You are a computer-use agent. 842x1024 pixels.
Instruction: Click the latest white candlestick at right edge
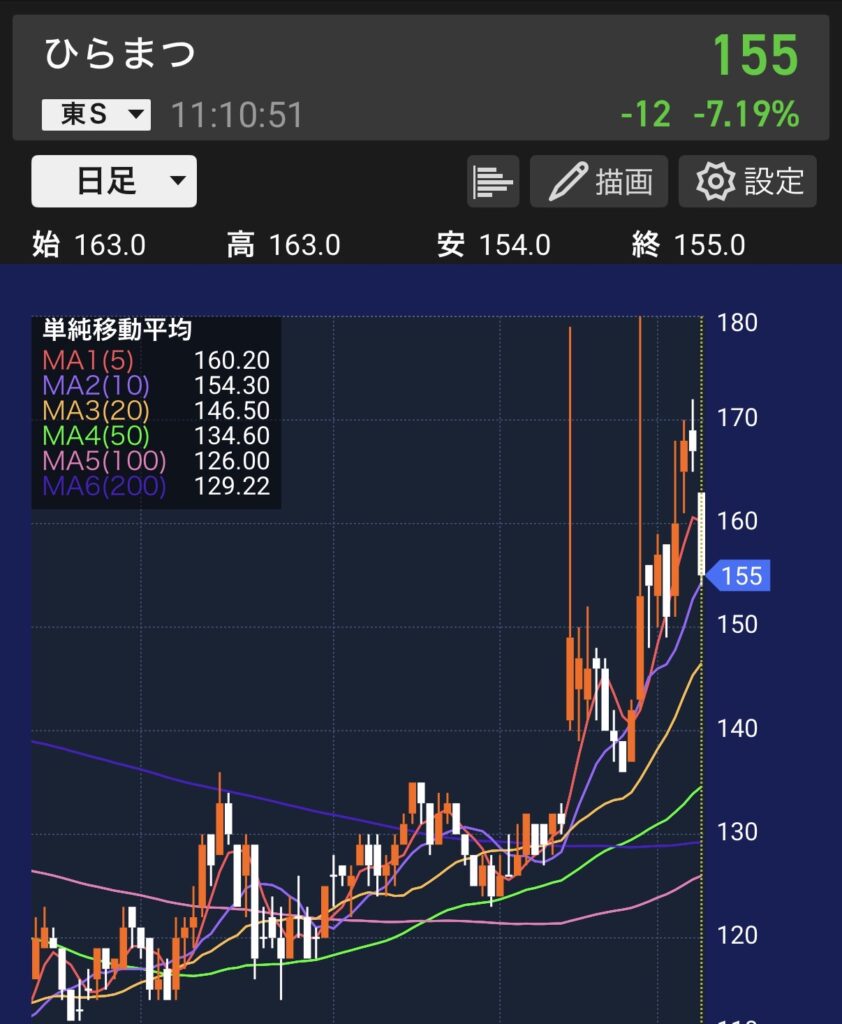[x=702, y=535]
